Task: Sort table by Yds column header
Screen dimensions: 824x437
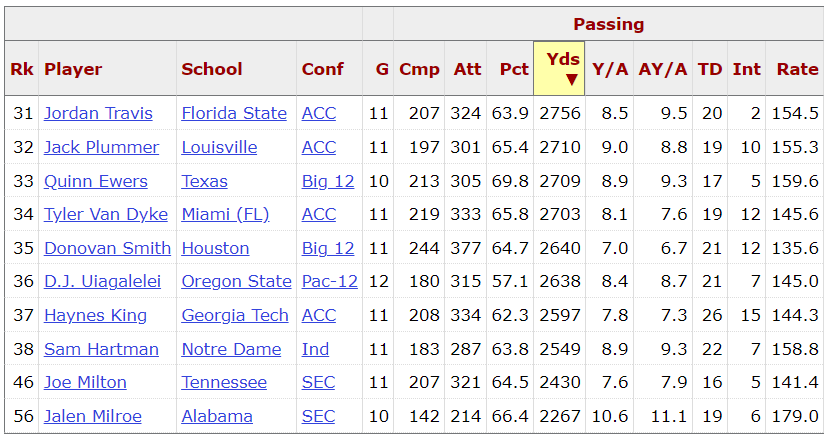Action: click(559, 68)
